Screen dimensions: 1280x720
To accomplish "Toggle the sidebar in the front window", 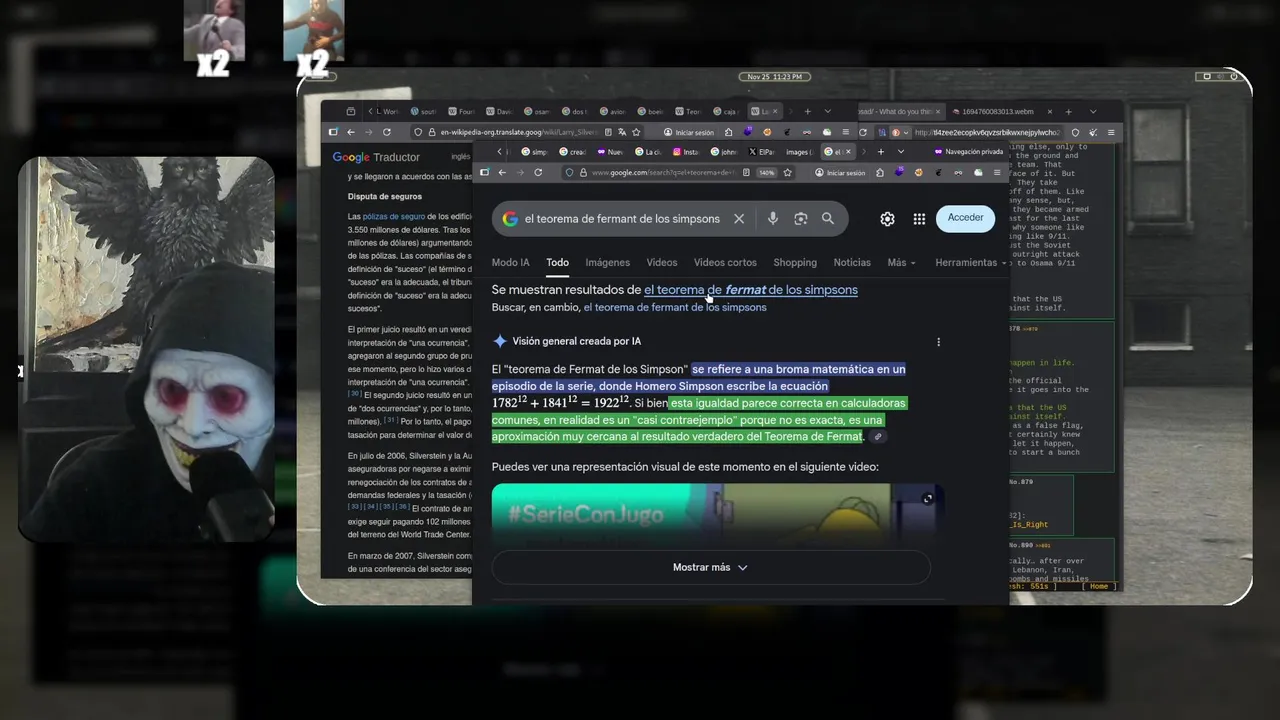I will pos(485,172).
